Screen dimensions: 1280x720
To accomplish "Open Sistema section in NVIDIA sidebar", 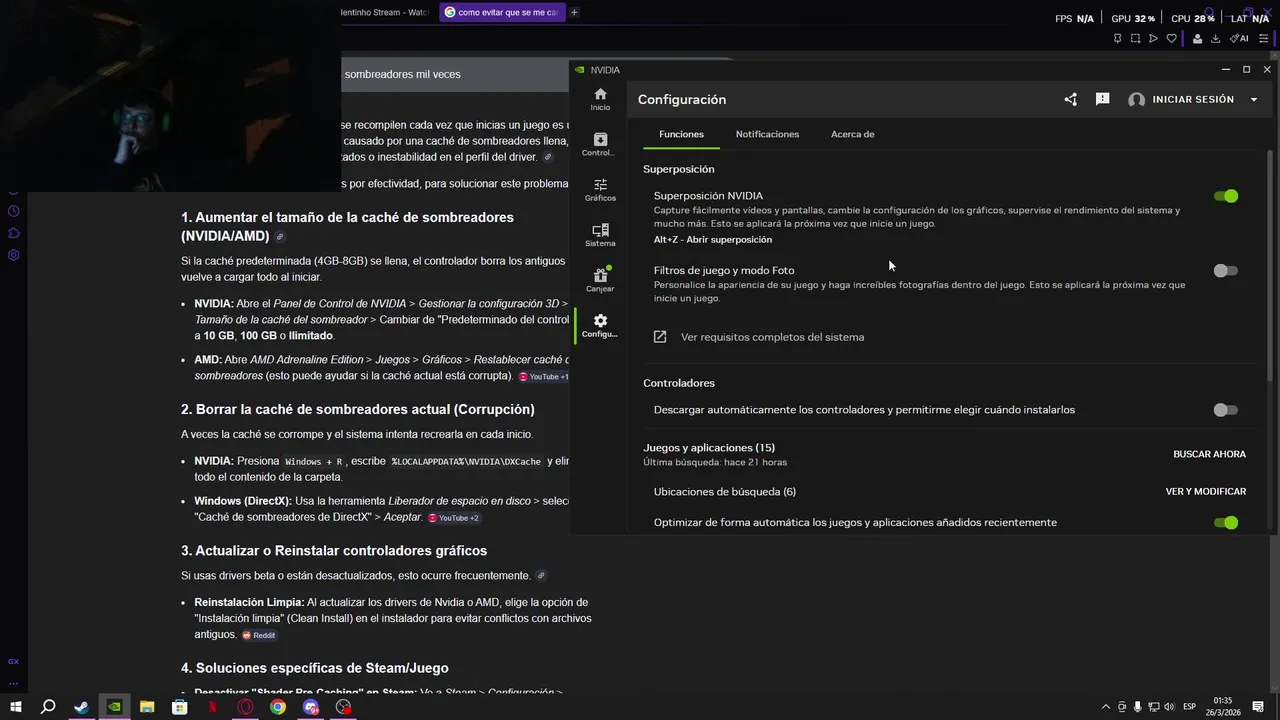I will tap(600, 235).
